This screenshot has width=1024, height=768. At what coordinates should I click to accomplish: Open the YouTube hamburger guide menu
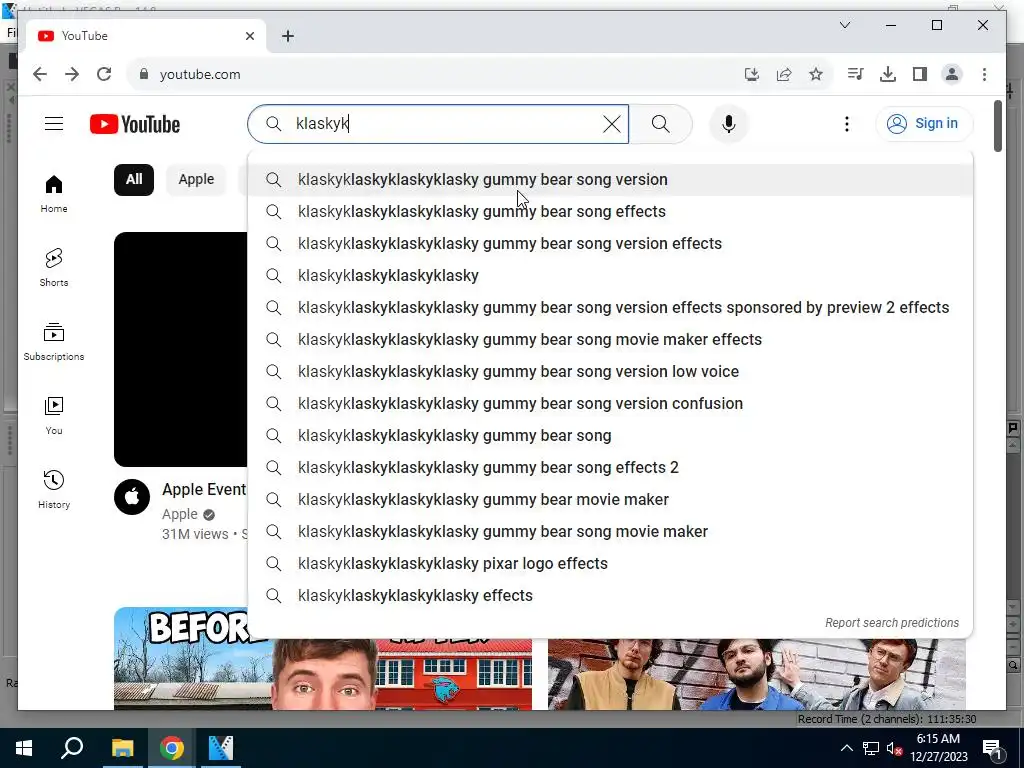tap(54, 123)
